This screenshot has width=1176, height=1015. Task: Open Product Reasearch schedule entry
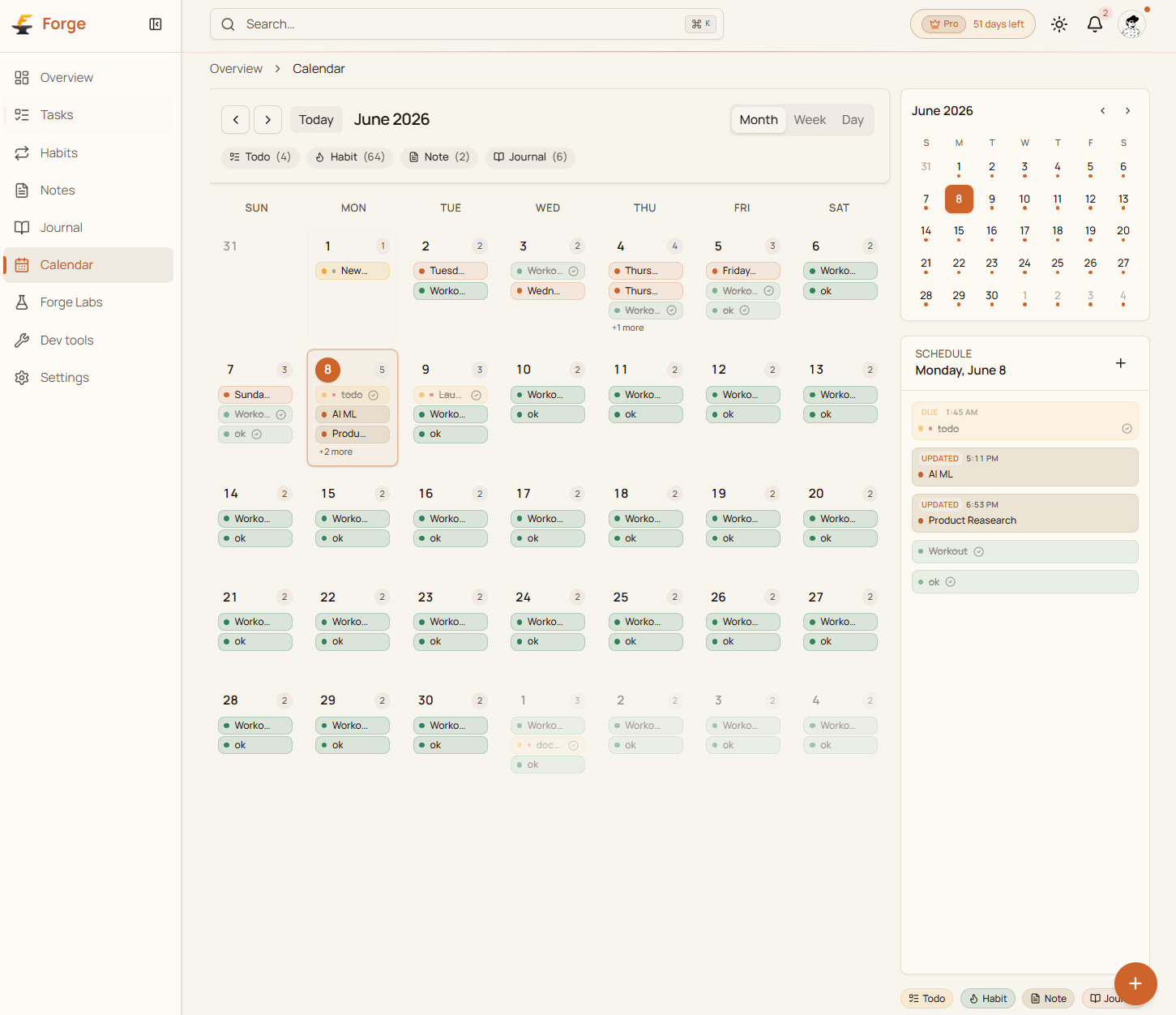[1024, 513]
